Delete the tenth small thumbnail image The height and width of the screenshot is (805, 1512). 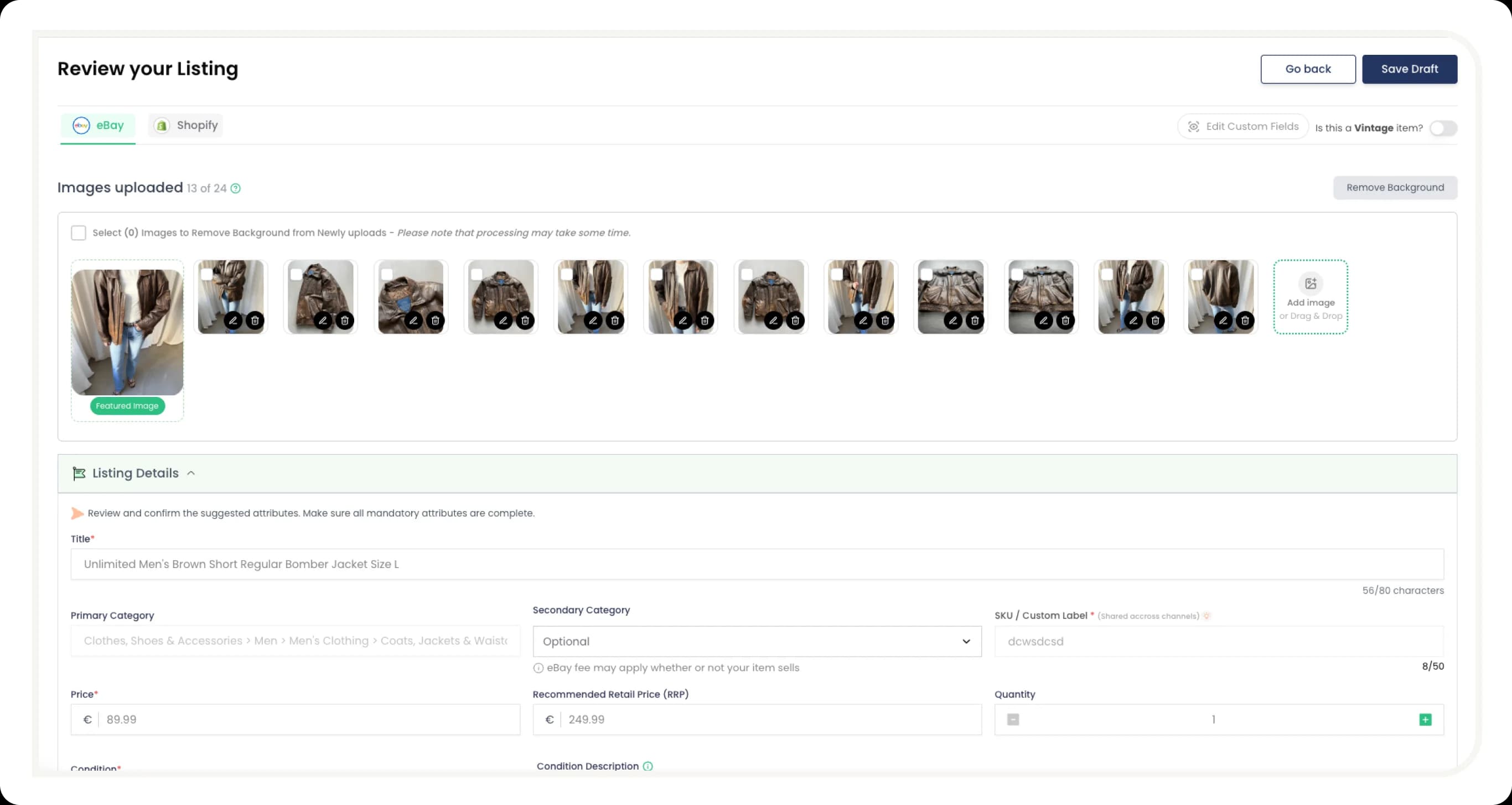1065,321
